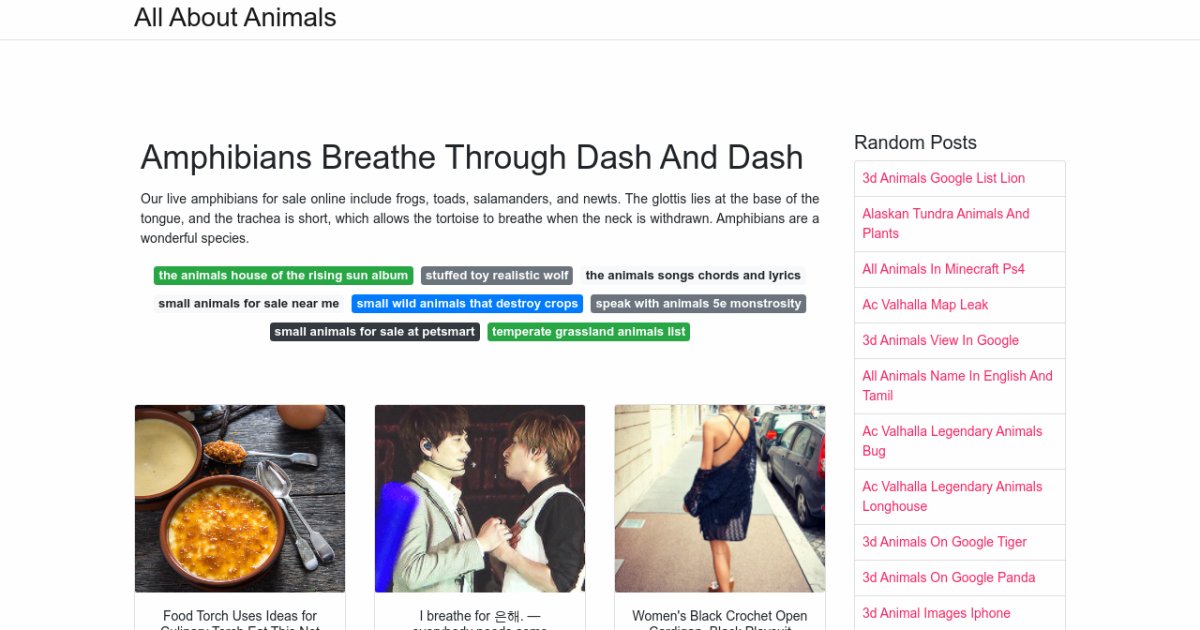1200x630 pixels.
Task: Open 'All Animals In Minecraft Ps4' link
Action: pyautogui.click(x=943, y=269)
